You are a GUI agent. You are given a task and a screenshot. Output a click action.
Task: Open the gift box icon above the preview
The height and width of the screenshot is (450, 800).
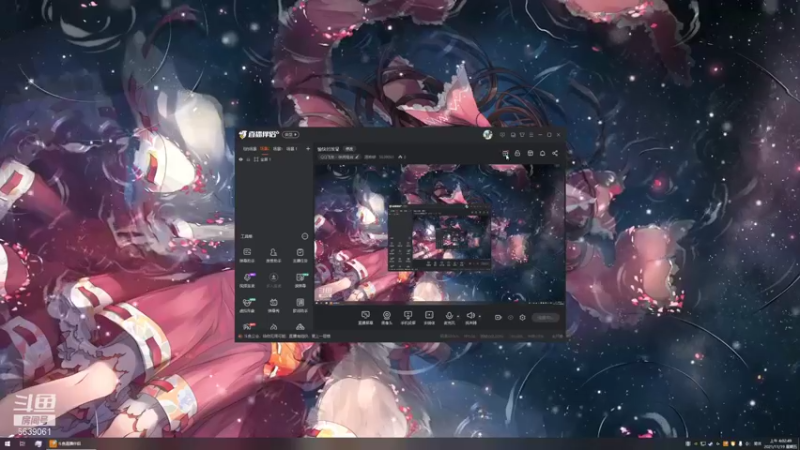530,153
